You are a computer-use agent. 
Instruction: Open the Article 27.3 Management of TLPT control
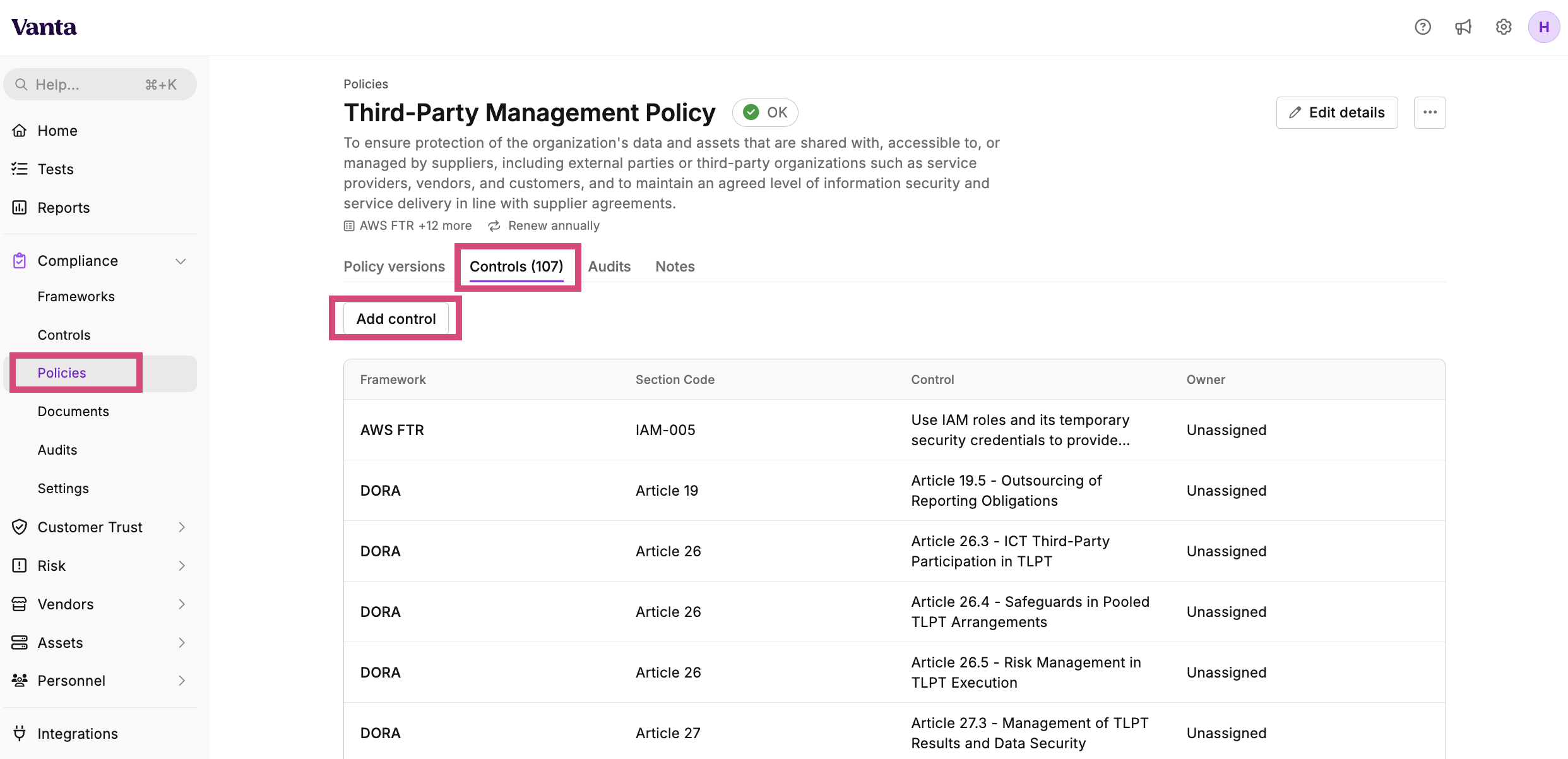(1030, 733)
